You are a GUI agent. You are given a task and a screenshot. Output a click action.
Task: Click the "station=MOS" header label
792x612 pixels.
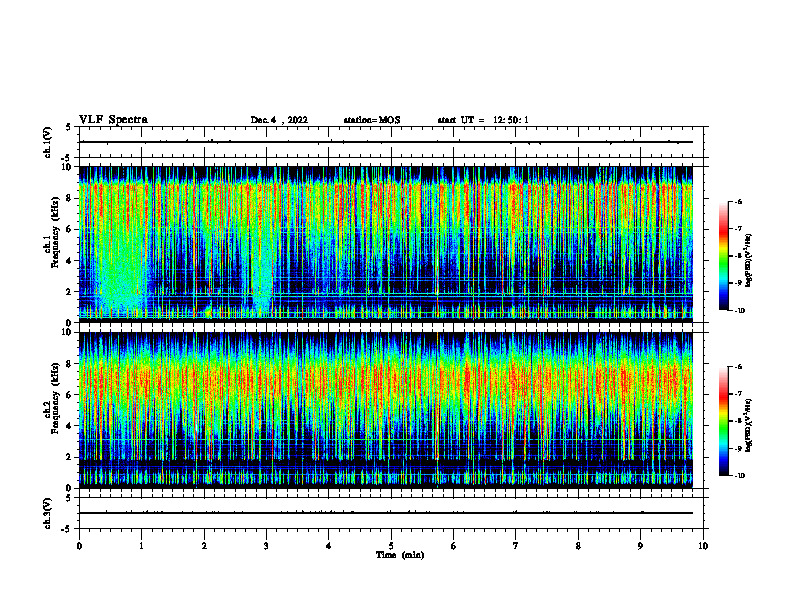[372, 120]
